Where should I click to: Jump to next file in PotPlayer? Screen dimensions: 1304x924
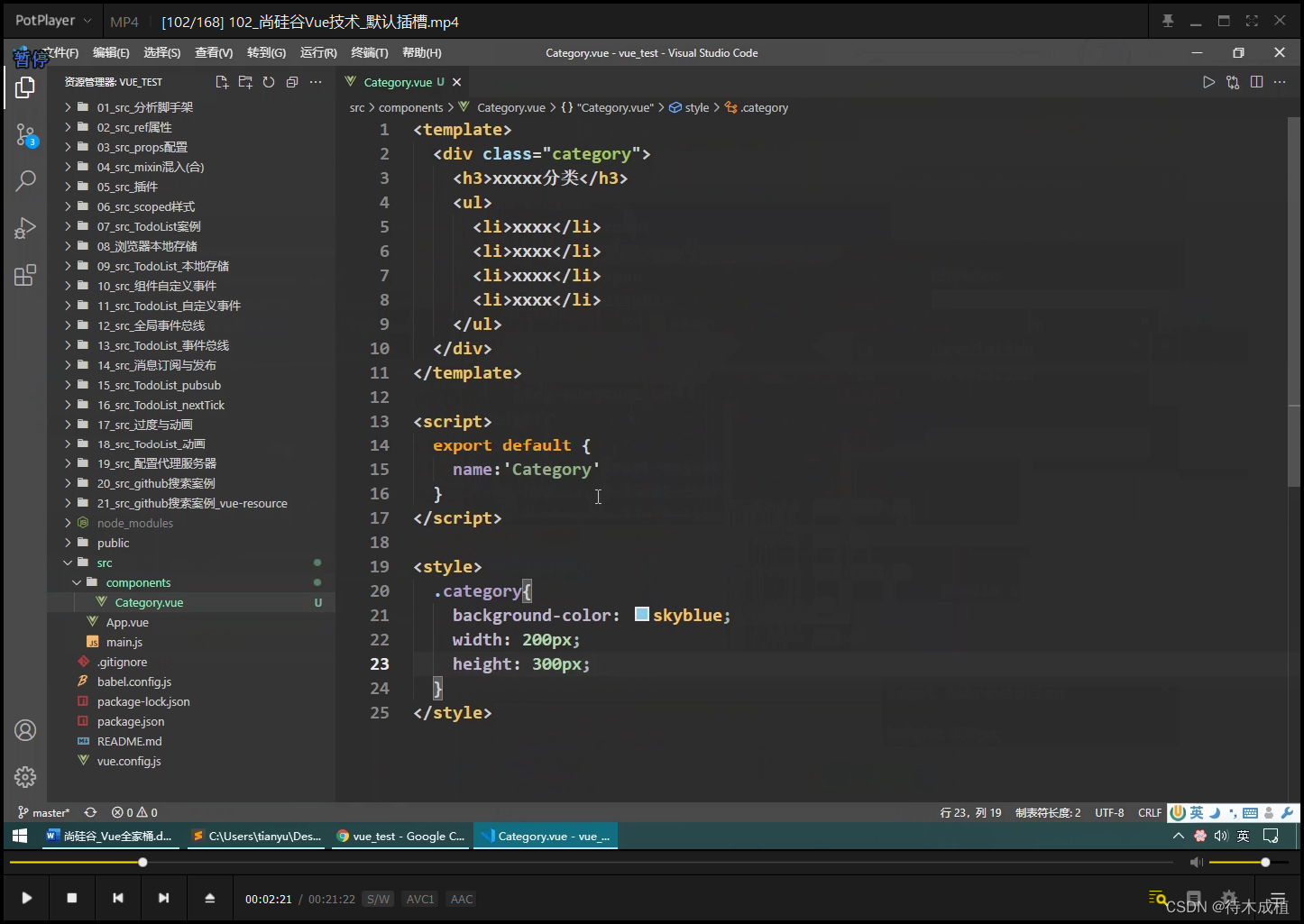tap(163, 898)
